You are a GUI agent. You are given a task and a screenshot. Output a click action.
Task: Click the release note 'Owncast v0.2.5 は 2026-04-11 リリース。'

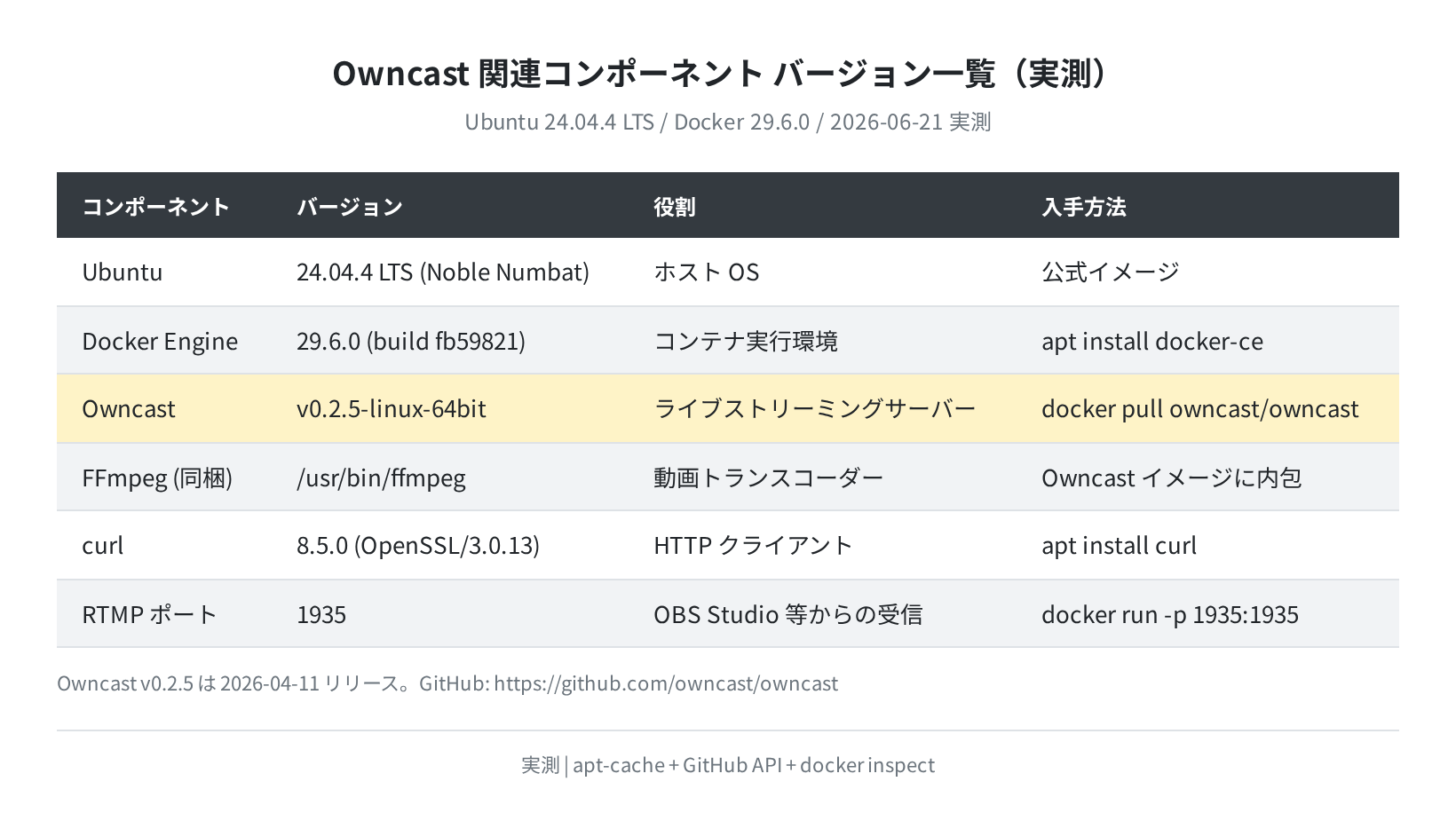tap(235, 683)
